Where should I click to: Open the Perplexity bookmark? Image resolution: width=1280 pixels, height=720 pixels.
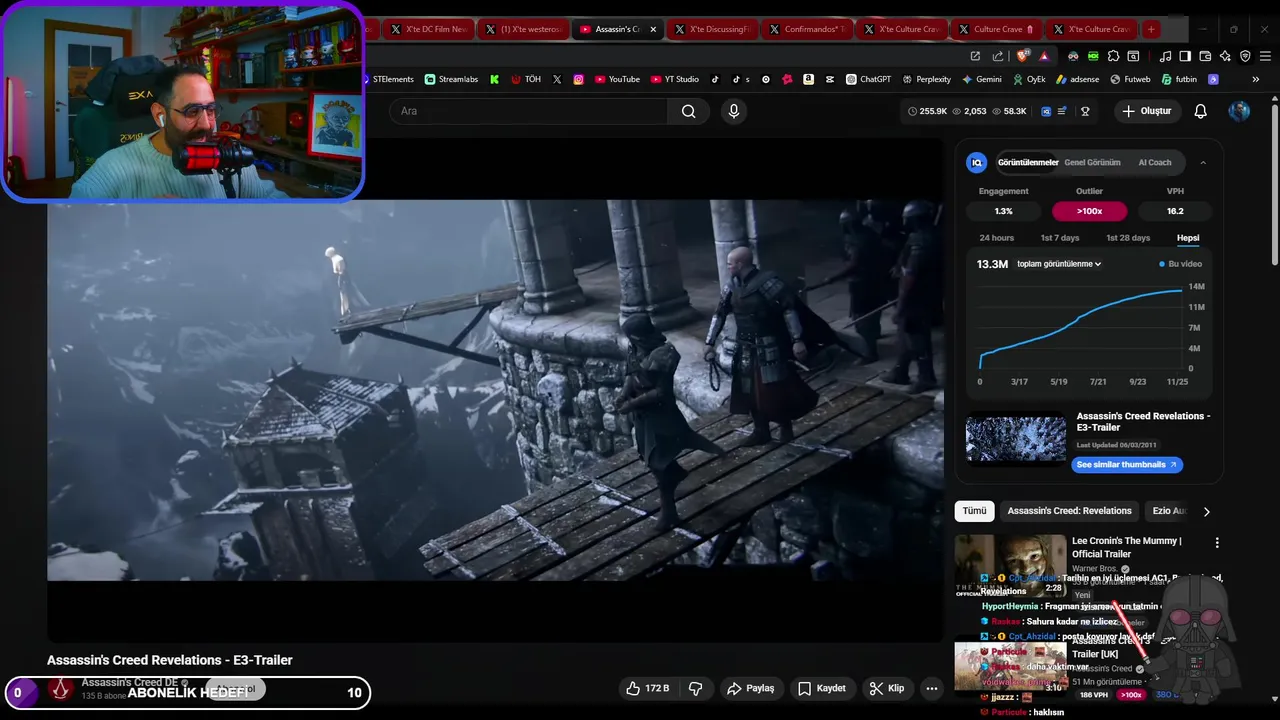(x=927, y=79)
